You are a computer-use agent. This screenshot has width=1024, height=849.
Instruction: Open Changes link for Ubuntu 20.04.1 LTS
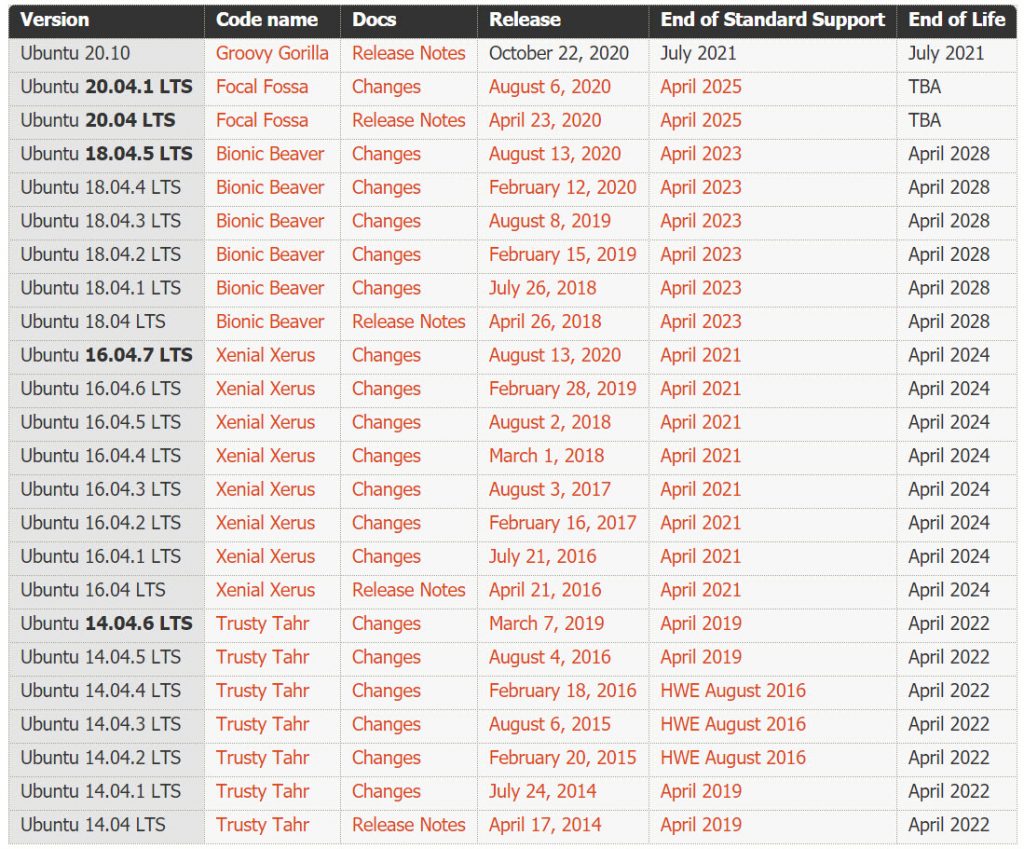point(386,87)
